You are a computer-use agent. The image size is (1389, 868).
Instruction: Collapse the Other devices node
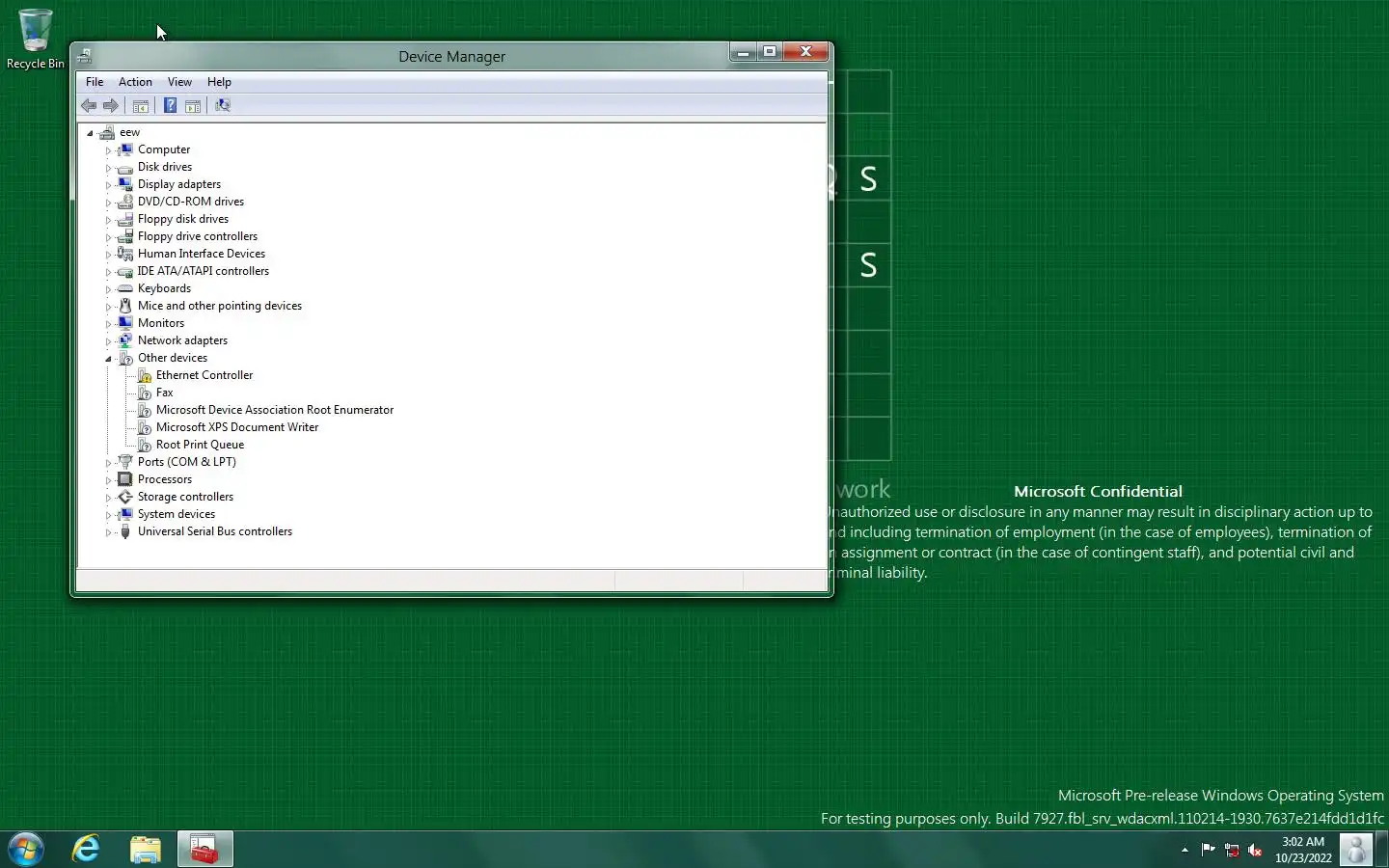tap(108, 359)
